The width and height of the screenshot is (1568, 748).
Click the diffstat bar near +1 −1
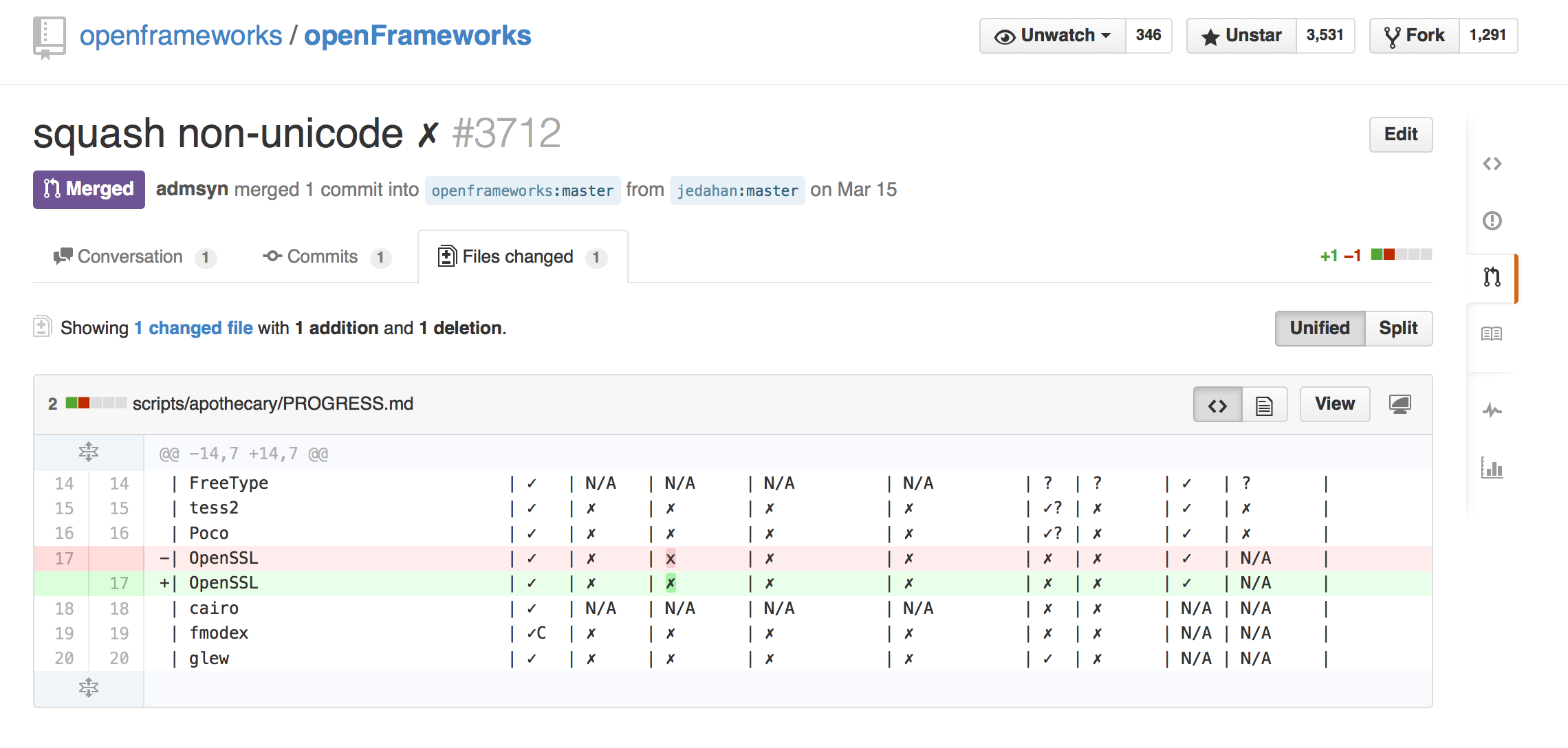[x=1402, y=254]
